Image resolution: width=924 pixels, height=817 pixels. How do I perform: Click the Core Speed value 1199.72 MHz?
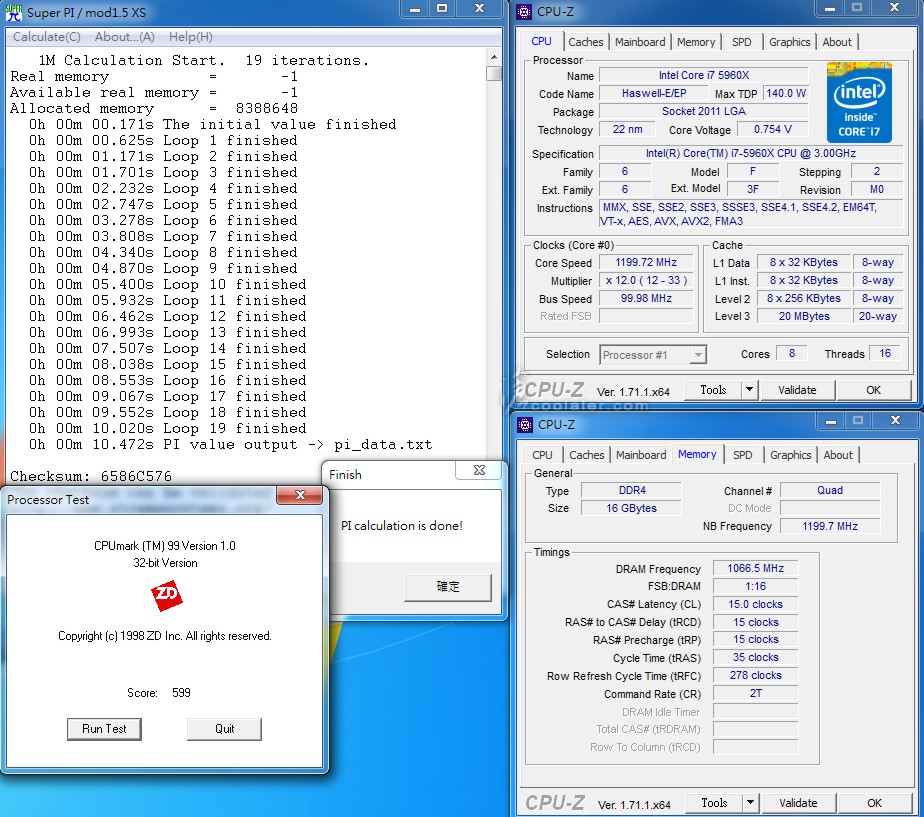tap(646, 262)
